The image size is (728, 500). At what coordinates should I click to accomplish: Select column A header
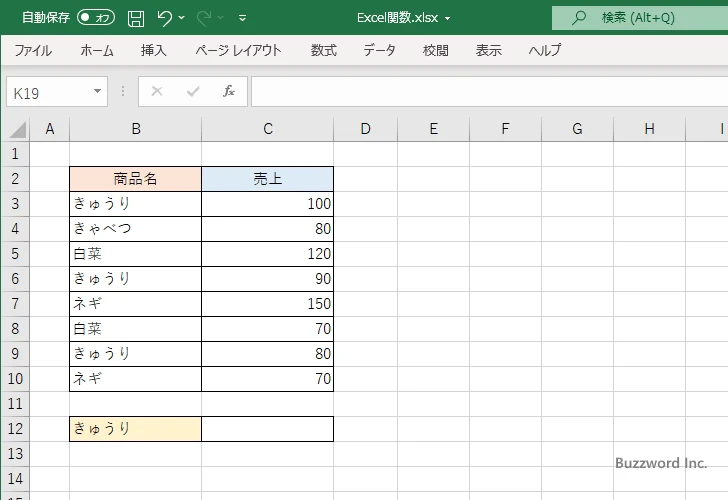(x=50, y=129)
